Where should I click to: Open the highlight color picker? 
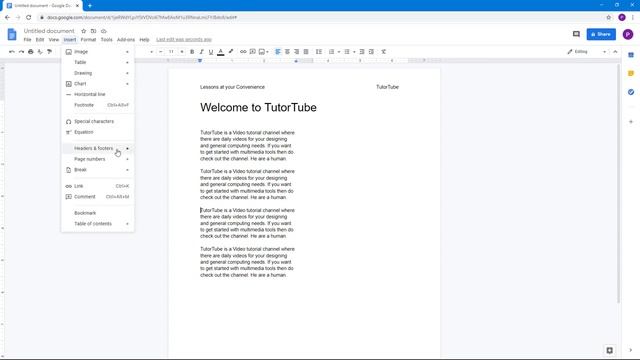[231, 52]
